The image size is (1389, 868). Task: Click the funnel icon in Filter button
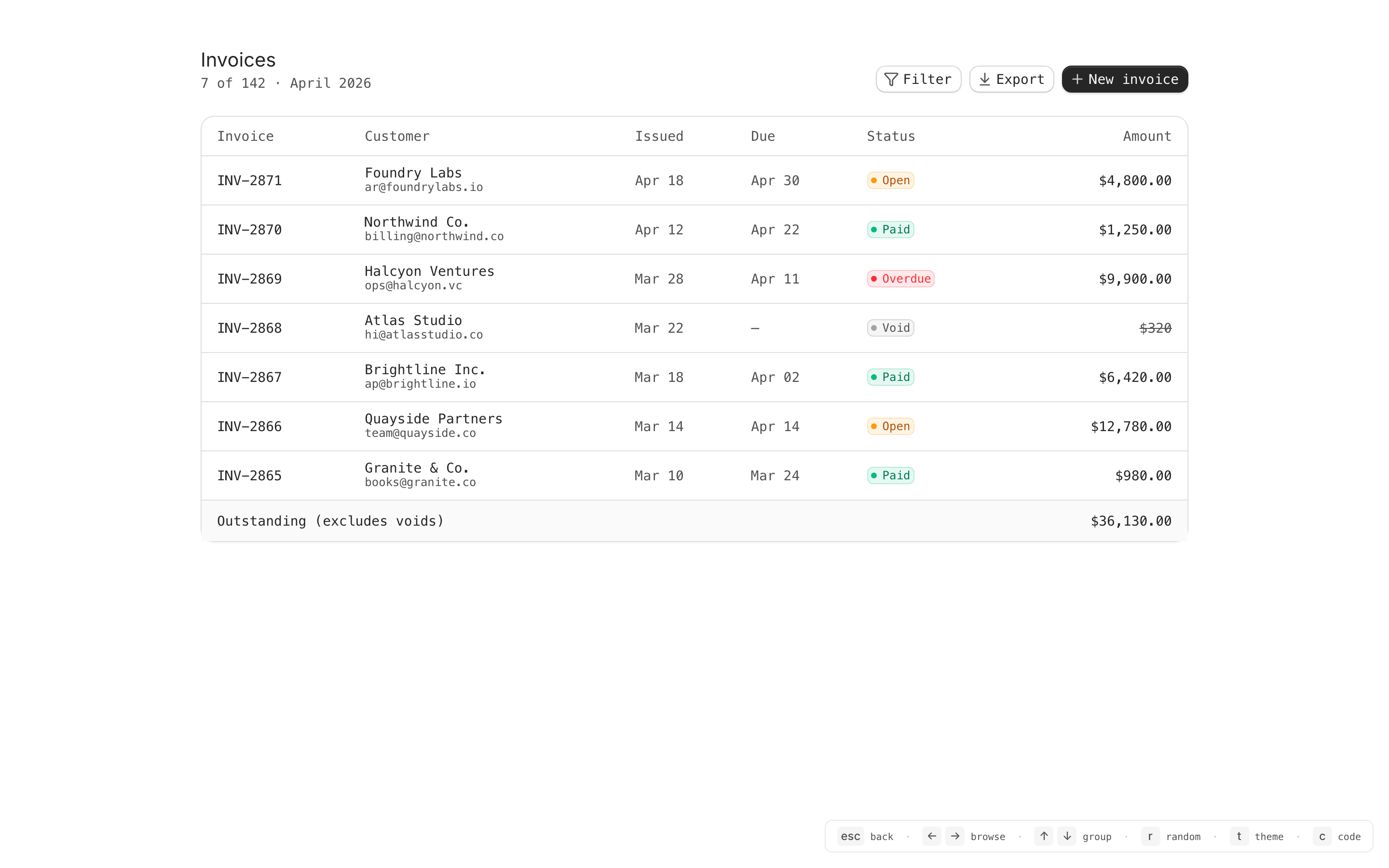pyautogui.click(x=891, y=79)
